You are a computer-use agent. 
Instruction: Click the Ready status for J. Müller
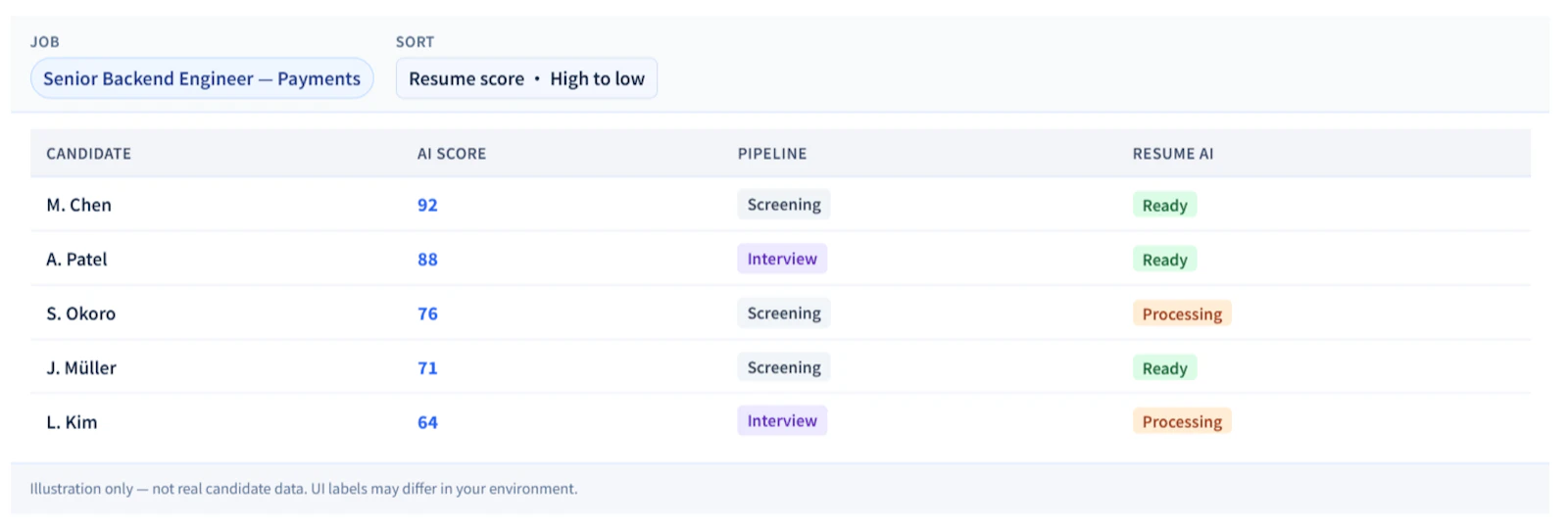click(1164, 368)
